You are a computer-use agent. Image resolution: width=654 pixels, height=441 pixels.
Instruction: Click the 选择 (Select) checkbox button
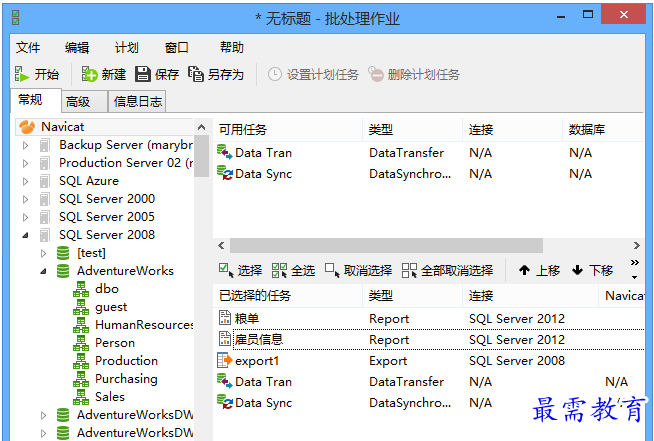click(241, 270)
